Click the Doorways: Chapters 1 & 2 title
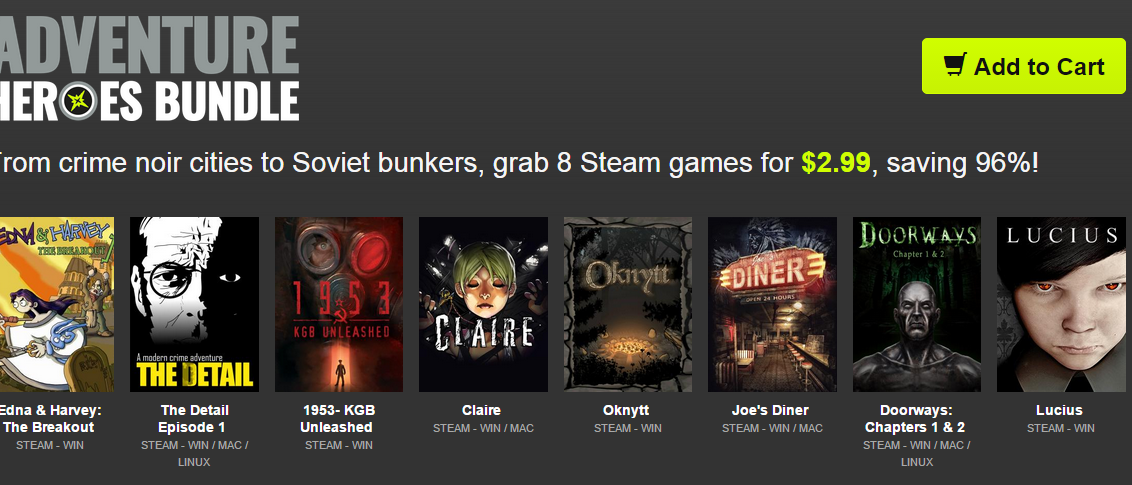The height and width of the screenshot is (485, 1132). point(915,419)
